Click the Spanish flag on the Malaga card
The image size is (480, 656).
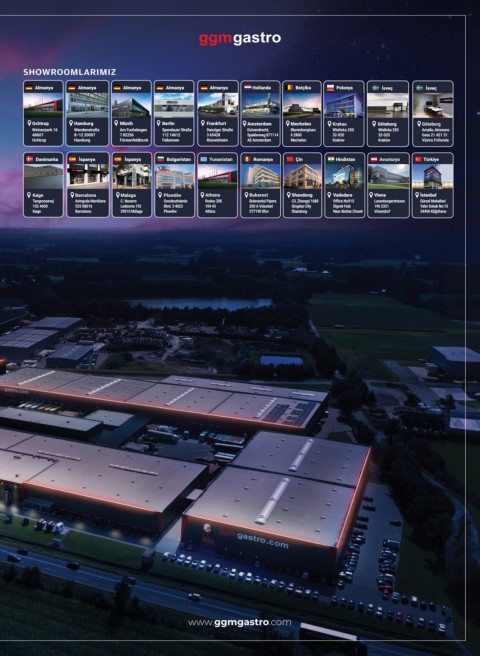tap(118, 159)
